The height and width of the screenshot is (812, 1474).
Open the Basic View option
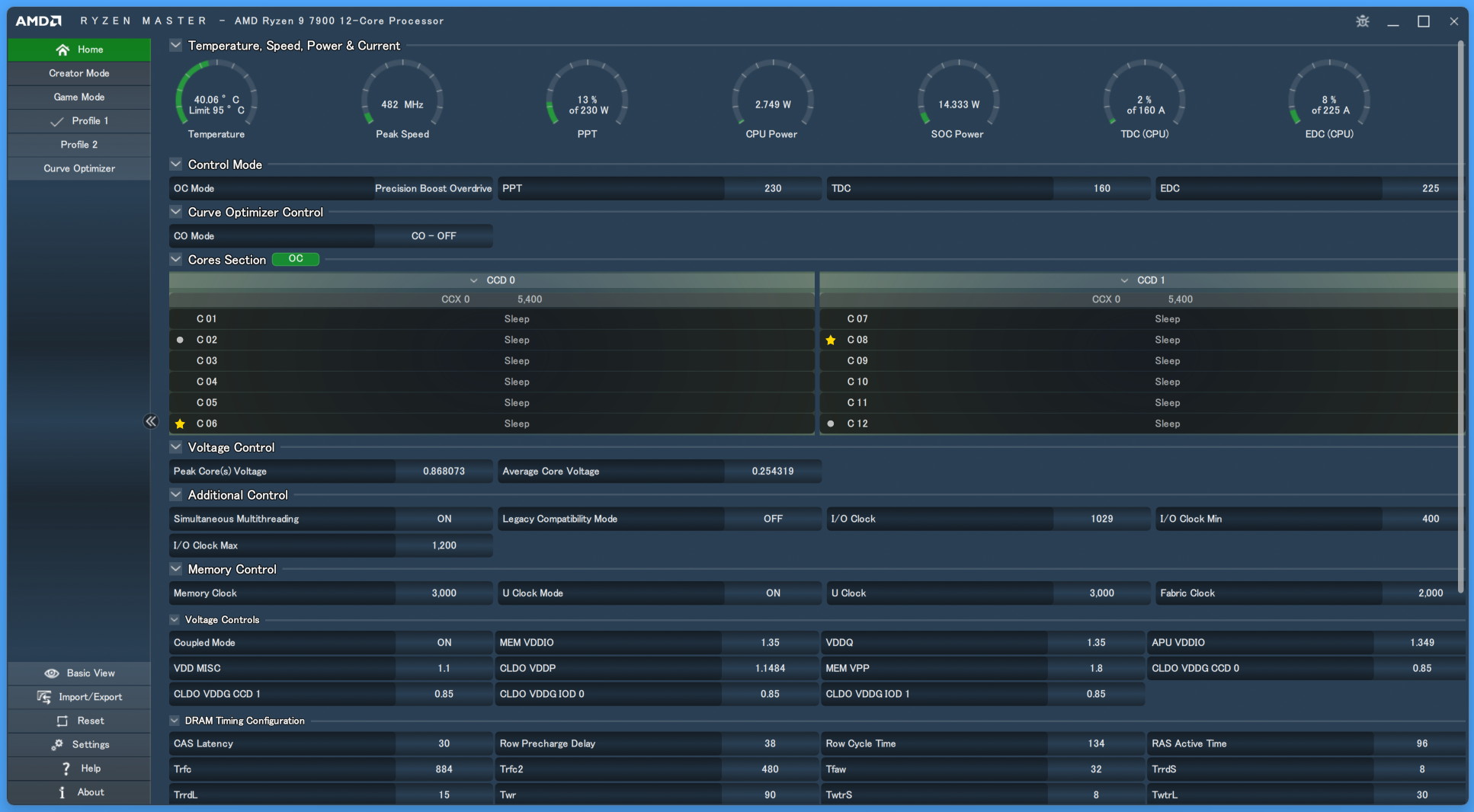[79, 673]
